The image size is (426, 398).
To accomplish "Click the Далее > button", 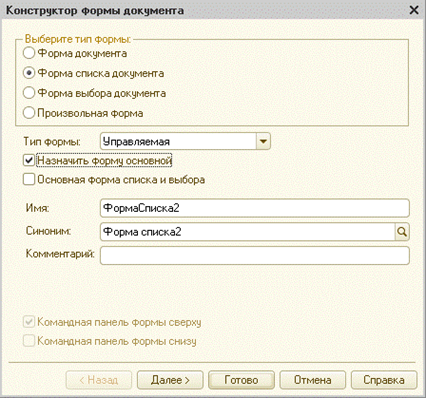I will [170, 380].
